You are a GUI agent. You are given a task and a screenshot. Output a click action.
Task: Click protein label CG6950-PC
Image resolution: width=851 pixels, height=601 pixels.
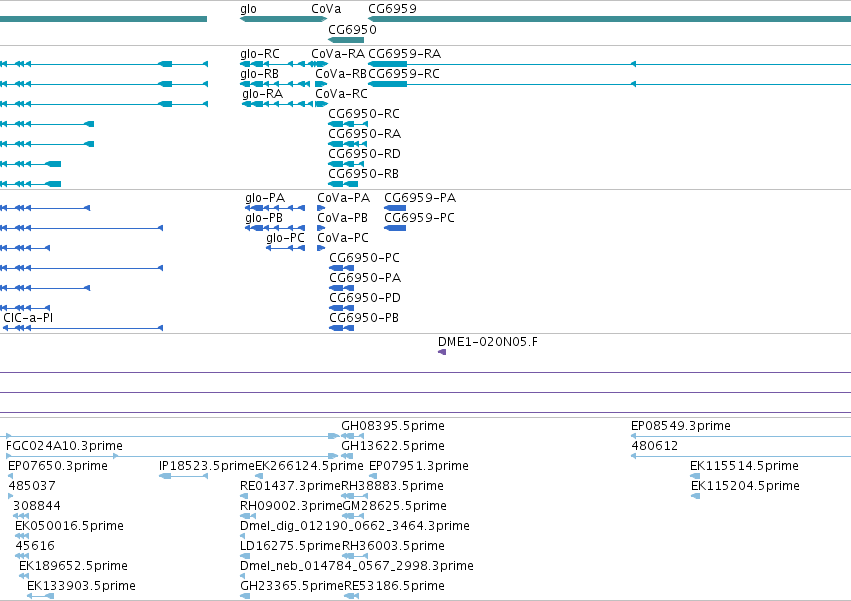point(365,258)
